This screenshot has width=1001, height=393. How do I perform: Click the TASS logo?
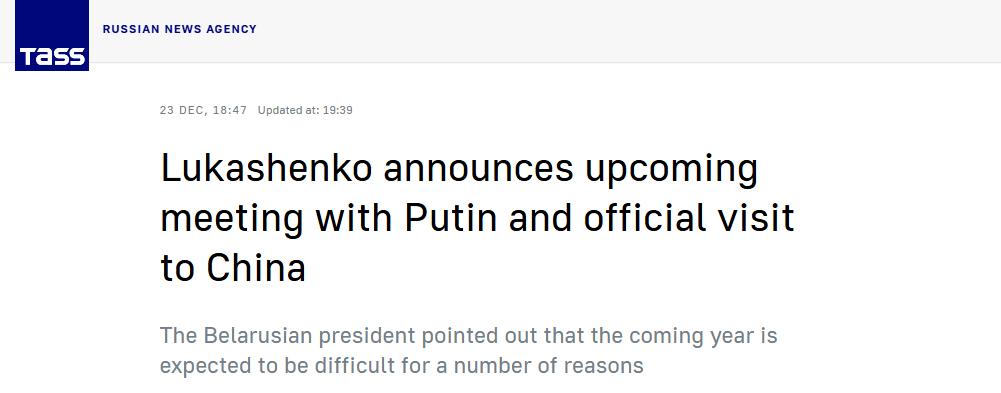click(52, 35)
